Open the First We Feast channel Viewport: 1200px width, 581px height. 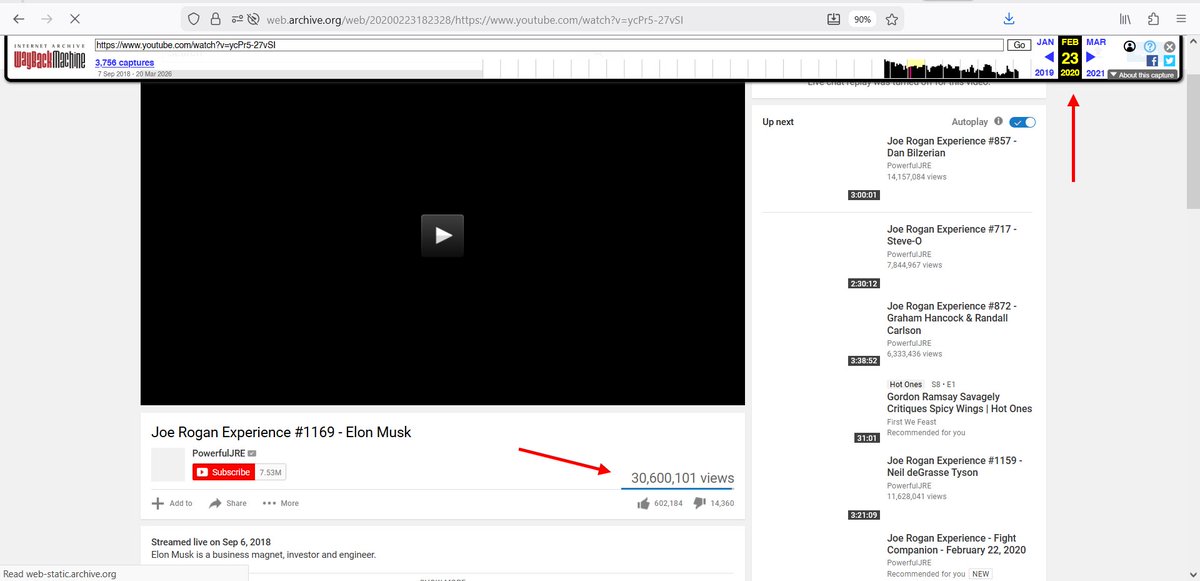pos(912,422)
